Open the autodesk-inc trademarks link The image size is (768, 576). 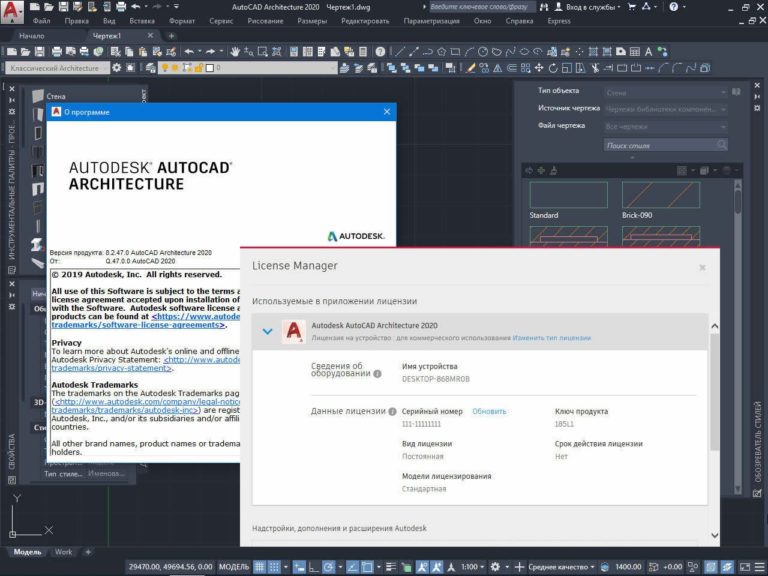125,410
